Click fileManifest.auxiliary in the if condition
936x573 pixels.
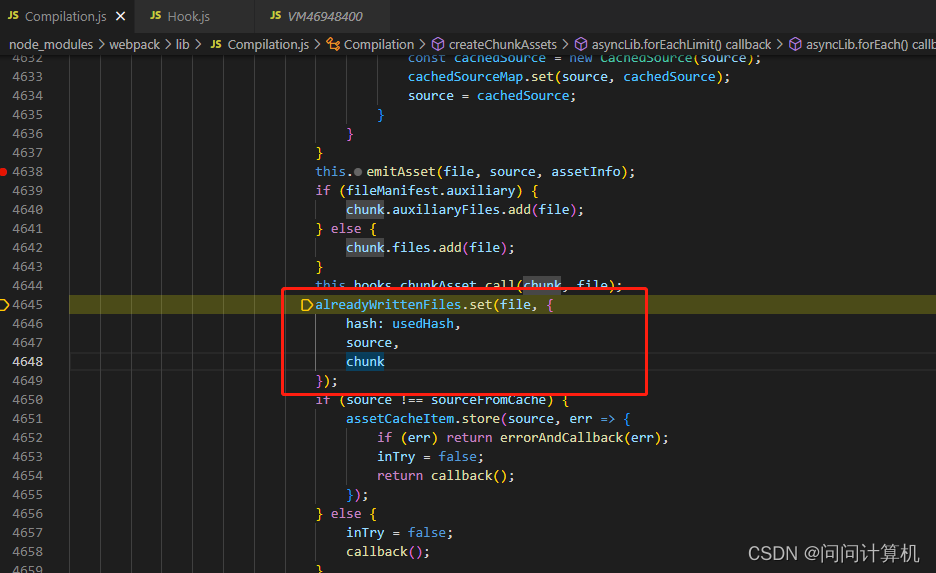430,190
